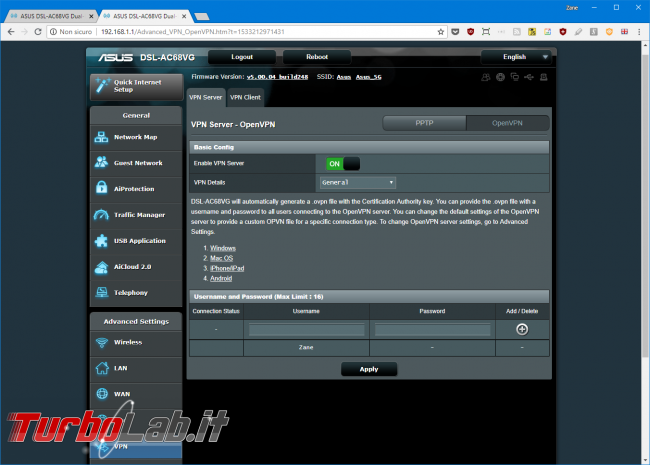Click the Reboot button
The height and width of the screenshot is (465, 650).
317,57
